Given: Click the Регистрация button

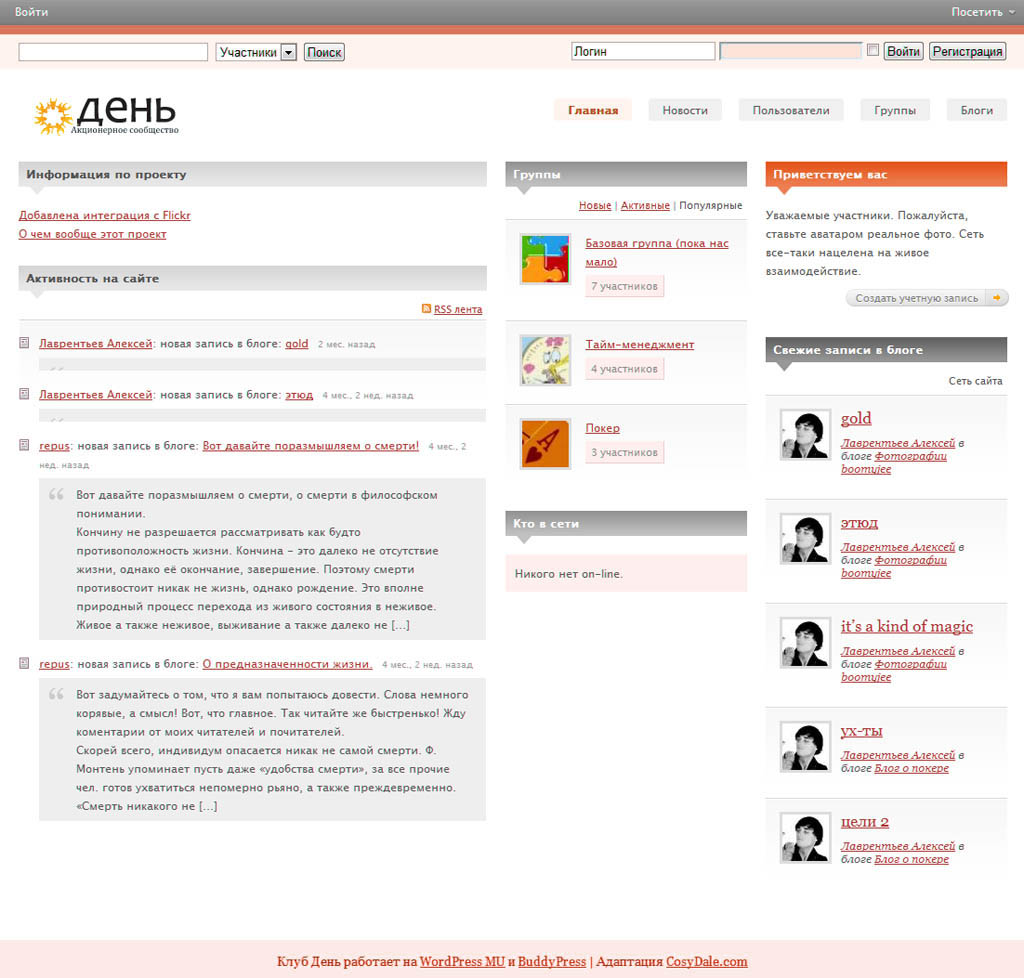Looking at the screenshot, I should tap(967, 51).
